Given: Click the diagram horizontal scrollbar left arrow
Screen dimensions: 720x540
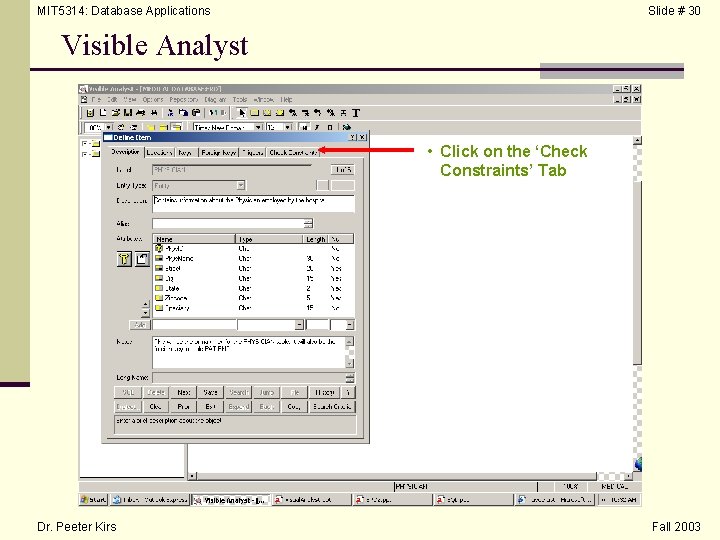Looking at the screenshot, I should coord(192,476).
